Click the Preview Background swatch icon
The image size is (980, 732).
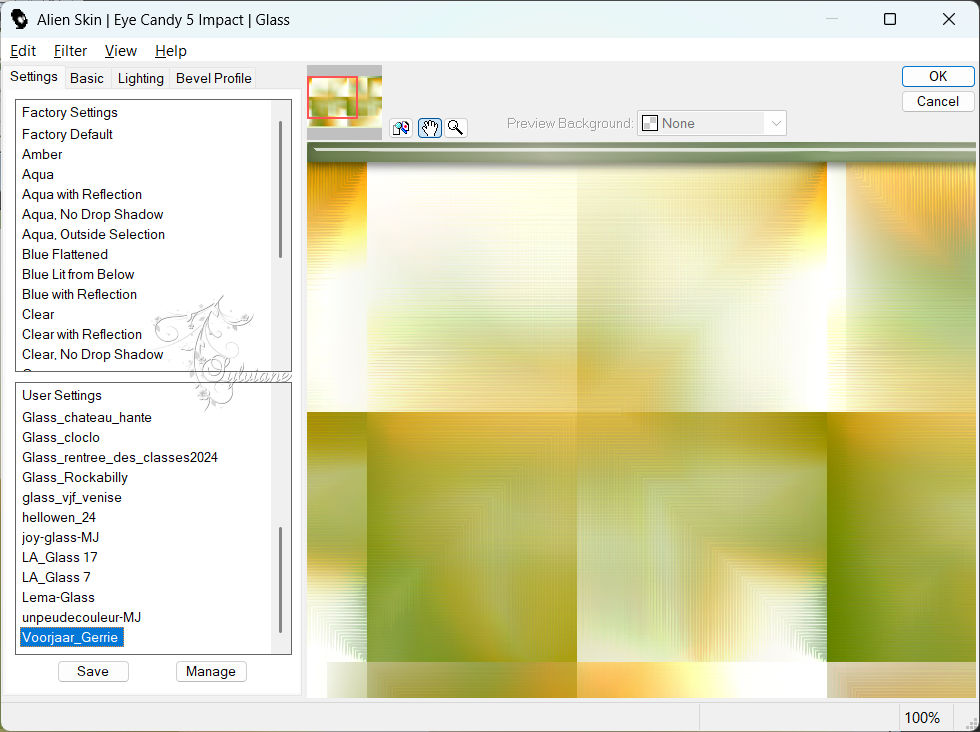[650, 123]
